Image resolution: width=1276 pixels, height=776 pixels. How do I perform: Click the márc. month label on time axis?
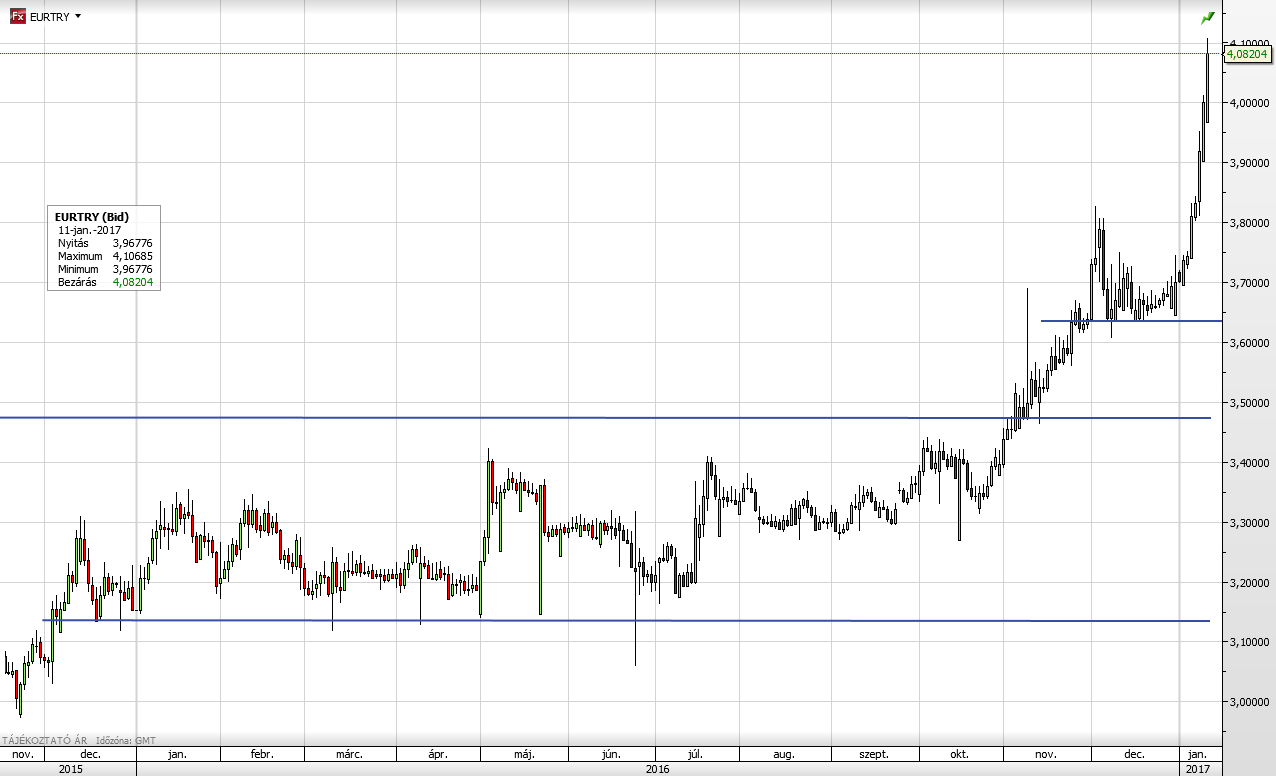click(348, 754)
